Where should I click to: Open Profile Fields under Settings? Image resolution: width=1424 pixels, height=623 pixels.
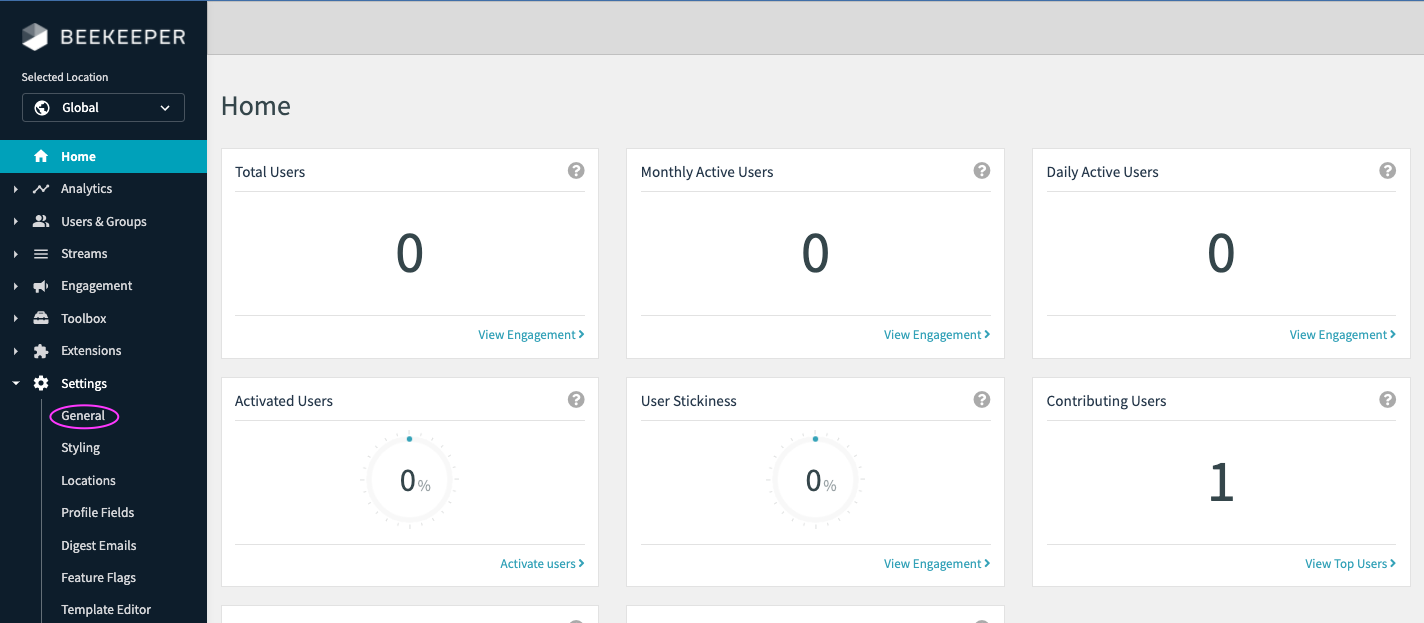coord(97,513)
